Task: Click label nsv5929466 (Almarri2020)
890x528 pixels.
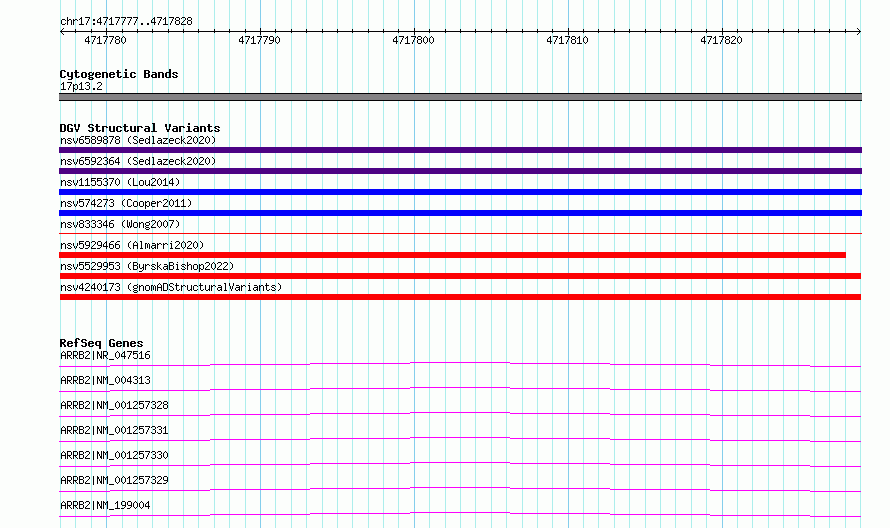Action: pyautogui.click(x=132, y=245)
